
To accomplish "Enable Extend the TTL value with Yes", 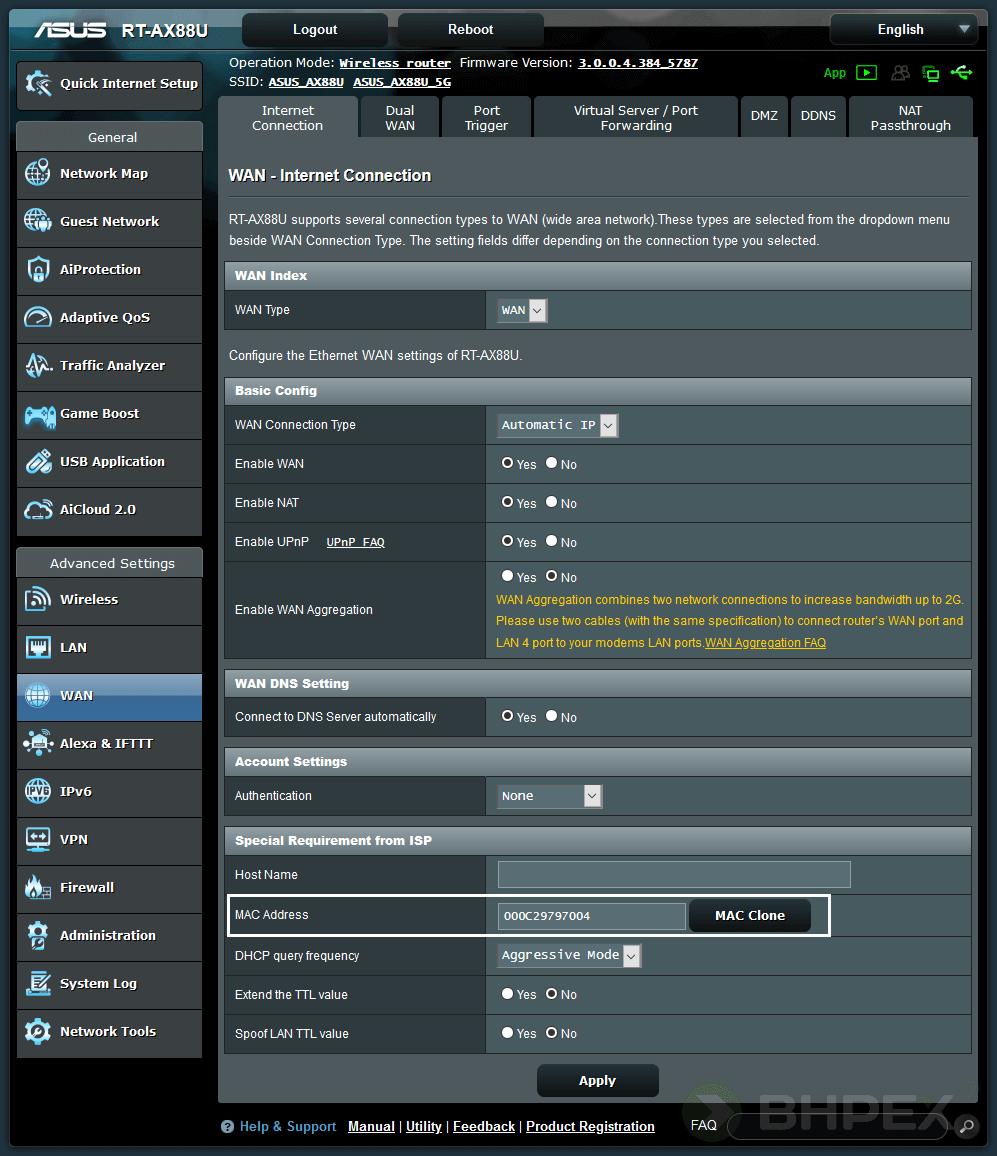I will tap(507, 994).
